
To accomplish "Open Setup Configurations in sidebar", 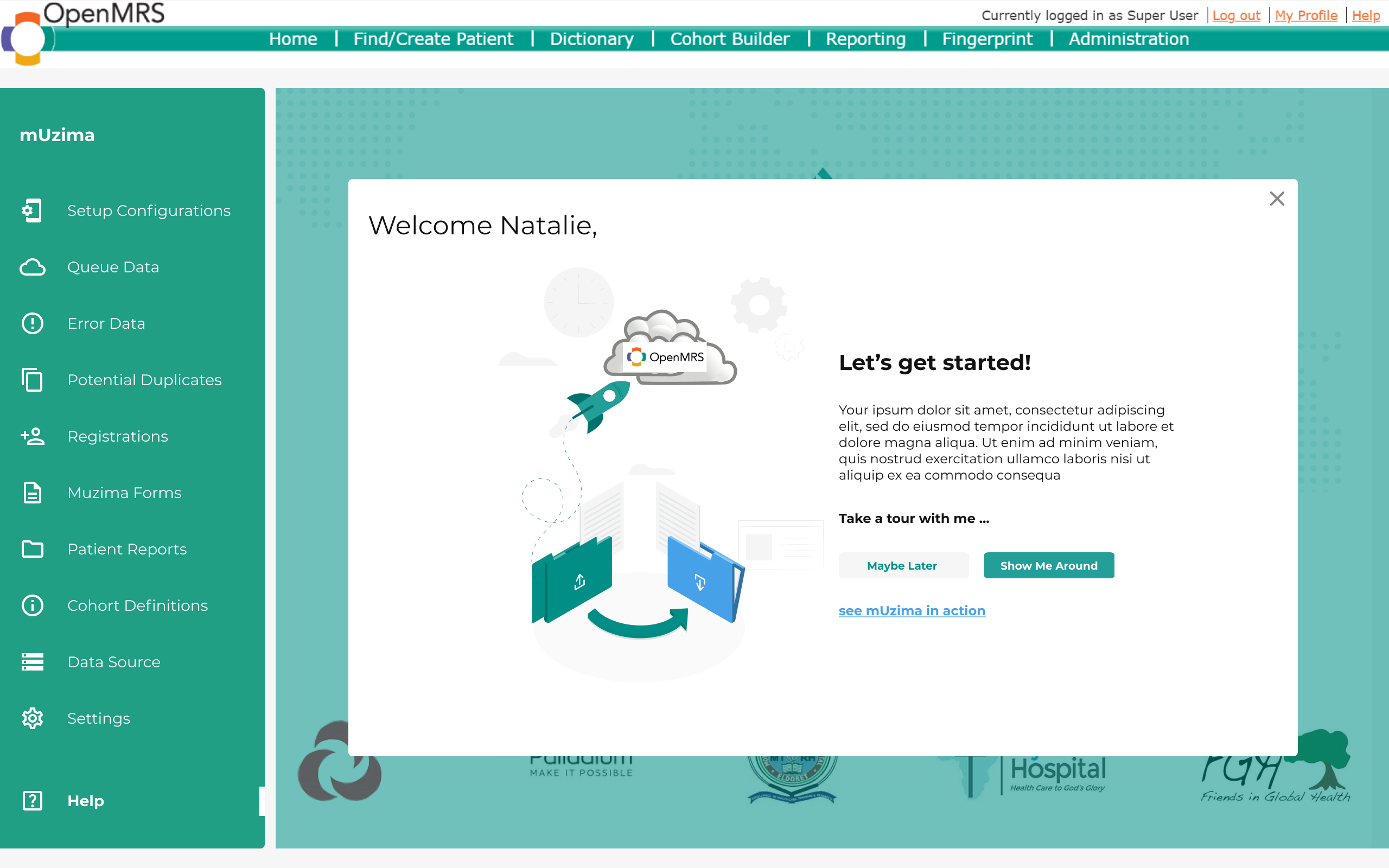I will pyautogui.click(x=132, y=210).
